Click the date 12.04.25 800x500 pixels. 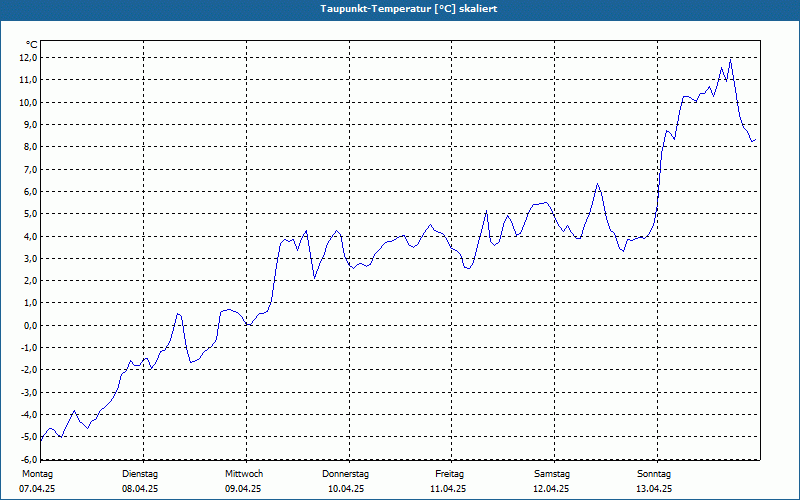(551, 489)
